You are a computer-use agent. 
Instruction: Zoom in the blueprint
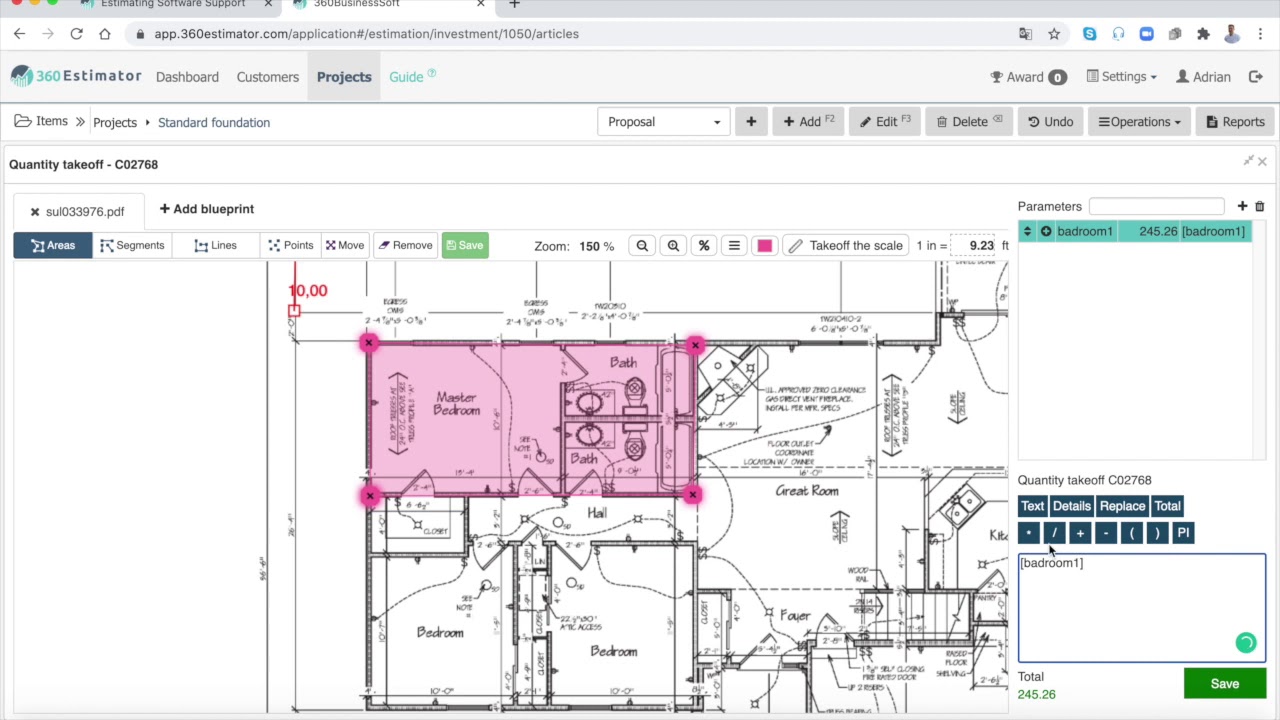[673, 246]
